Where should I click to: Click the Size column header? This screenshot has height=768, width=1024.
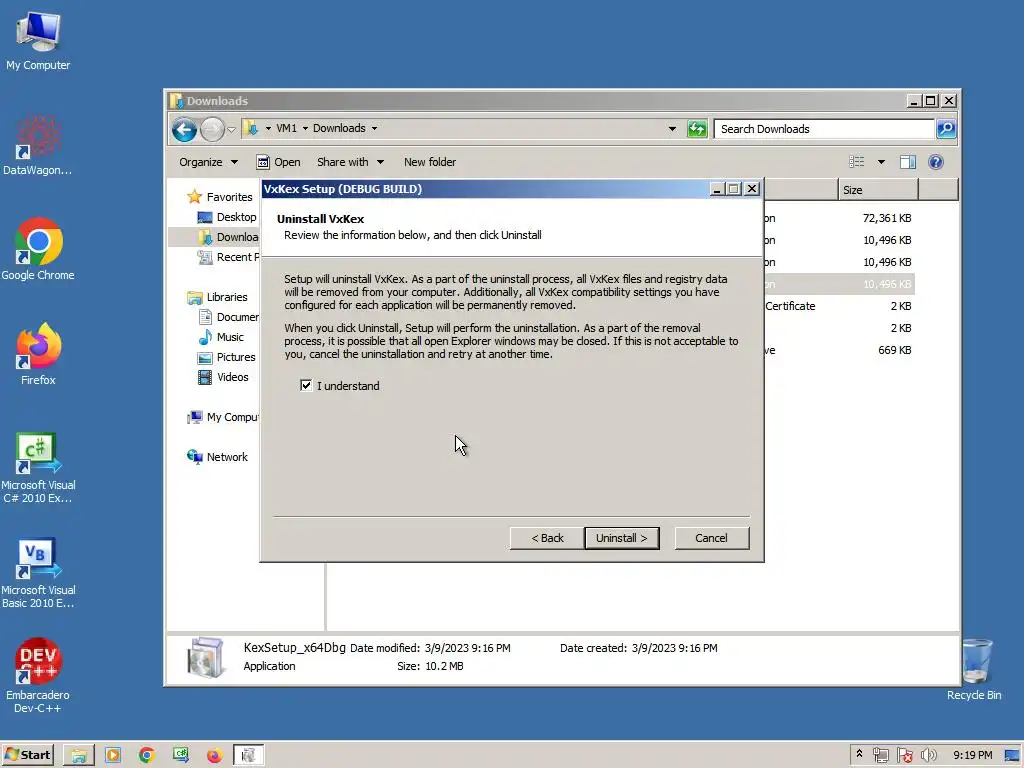(878, 190)
